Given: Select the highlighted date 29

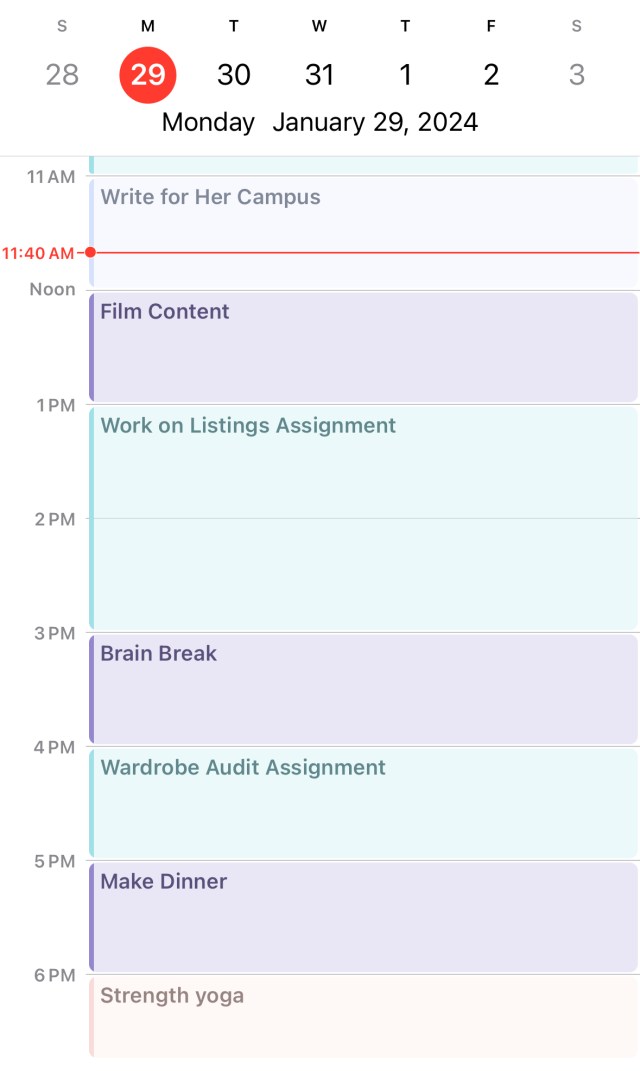Looking at the screenshot, I should (147, 74).
